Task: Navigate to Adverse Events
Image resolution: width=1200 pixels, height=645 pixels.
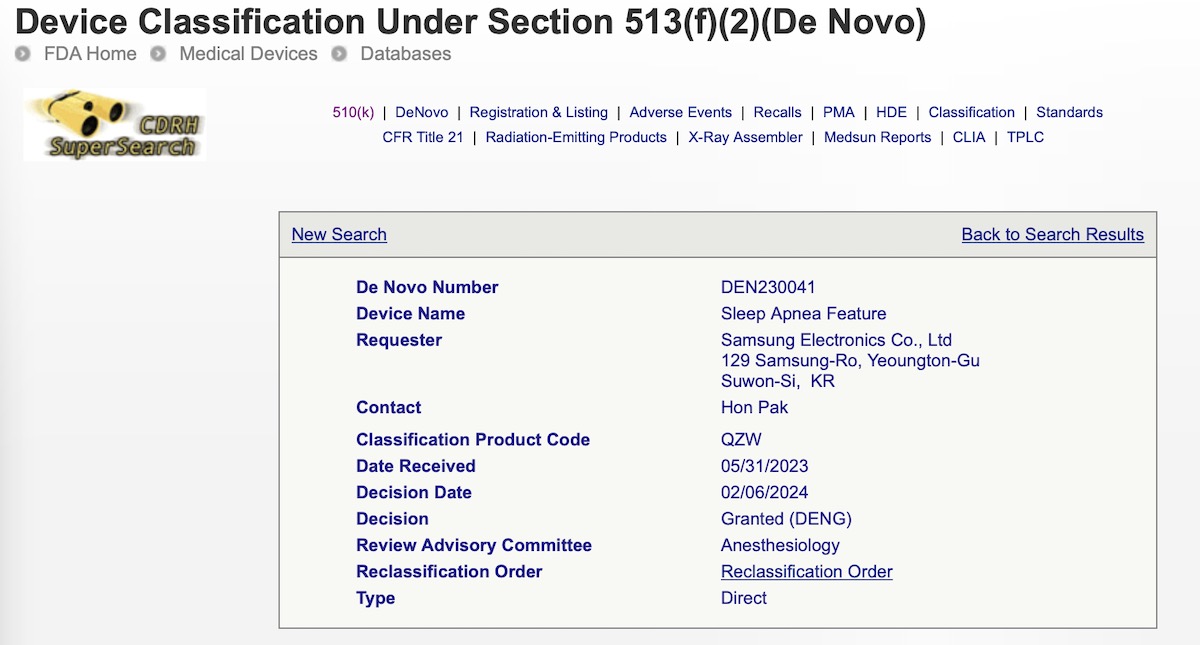Action: tap(680, 112)
